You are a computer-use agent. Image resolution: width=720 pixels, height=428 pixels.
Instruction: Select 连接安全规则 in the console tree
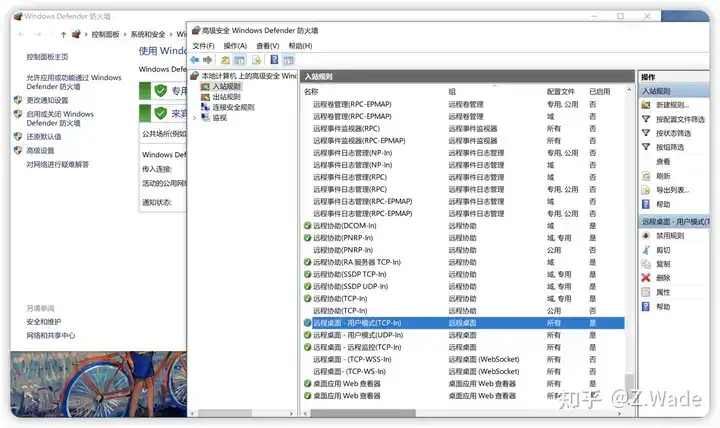click(x=233, y=107)
